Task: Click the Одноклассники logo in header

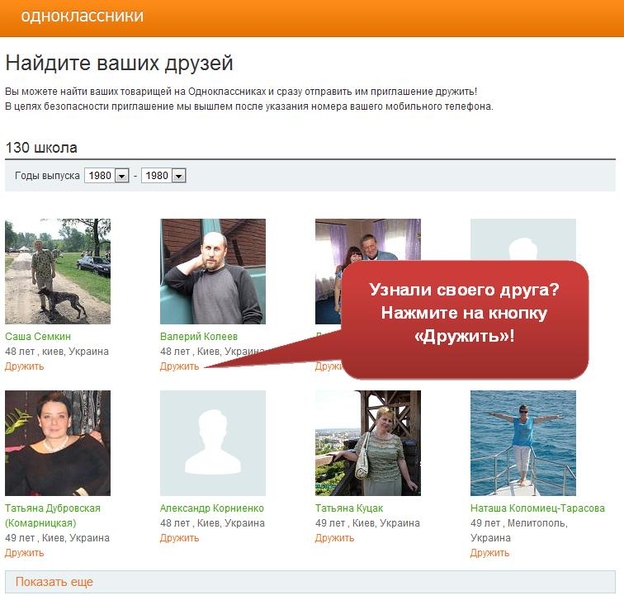Action: pyautogui.click(x=81, y=16)
